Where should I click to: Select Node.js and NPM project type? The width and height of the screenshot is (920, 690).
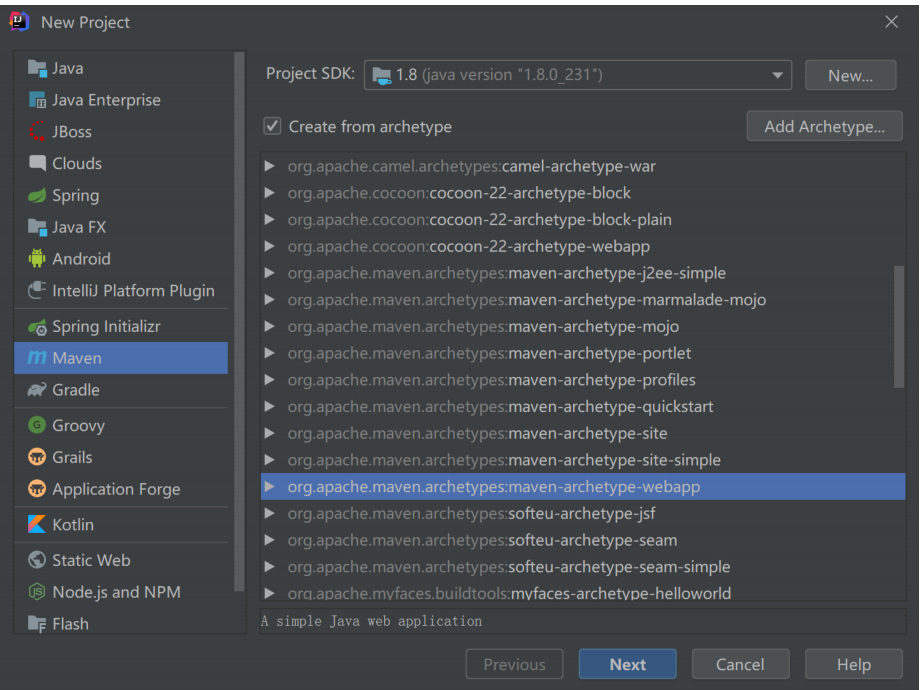(x=121, y=592)
